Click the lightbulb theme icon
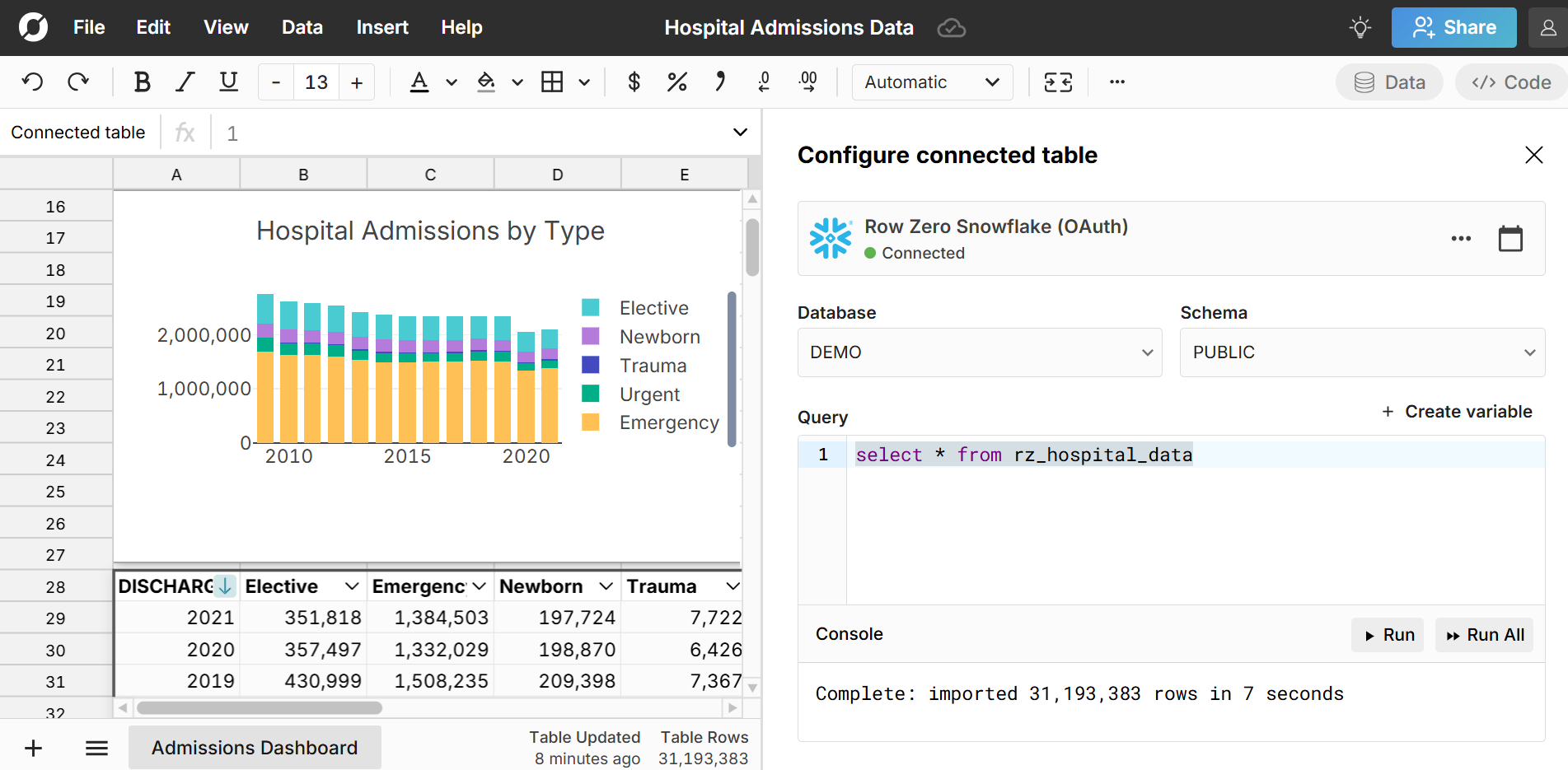The height and width of the screenshot is (770, 1568). point(1360,27)
